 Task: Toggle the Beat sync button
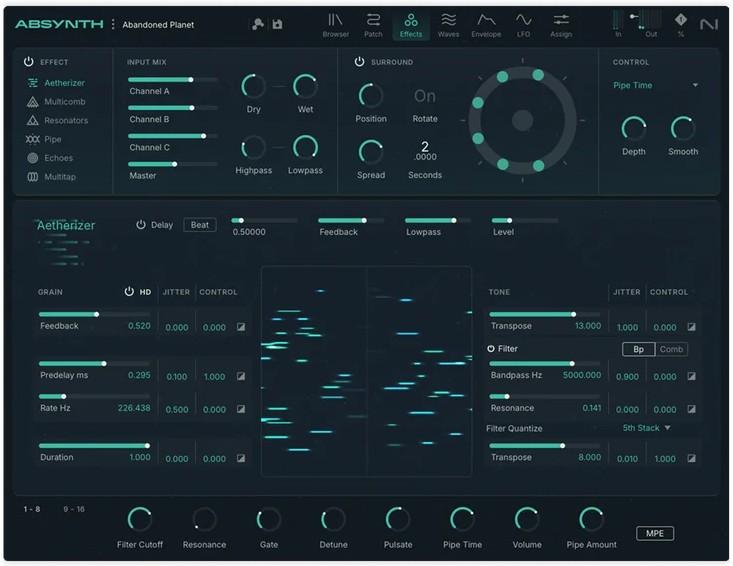click(x=200, y=225)
